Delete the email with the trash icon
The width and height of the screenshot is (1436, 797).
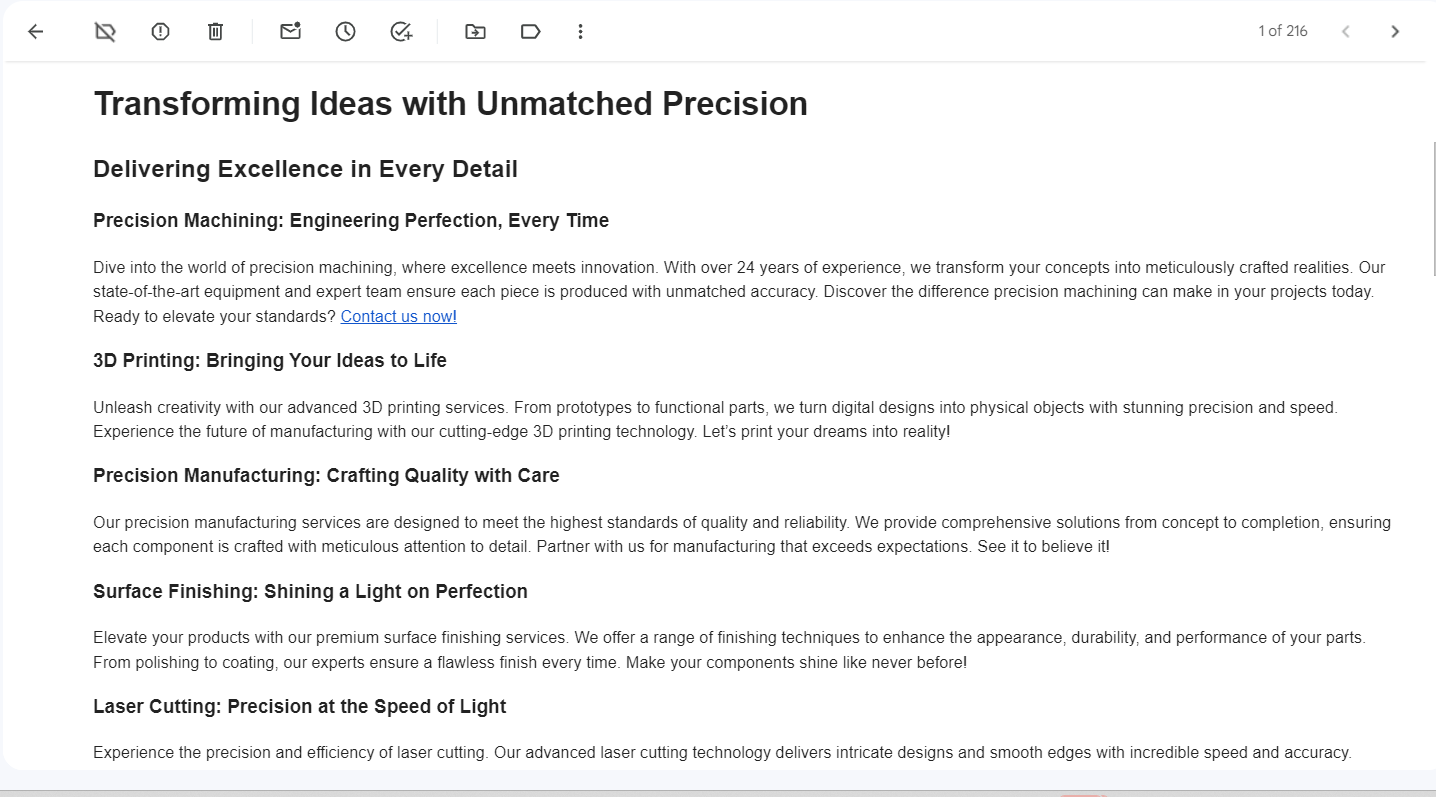click(x=215, y=32)
